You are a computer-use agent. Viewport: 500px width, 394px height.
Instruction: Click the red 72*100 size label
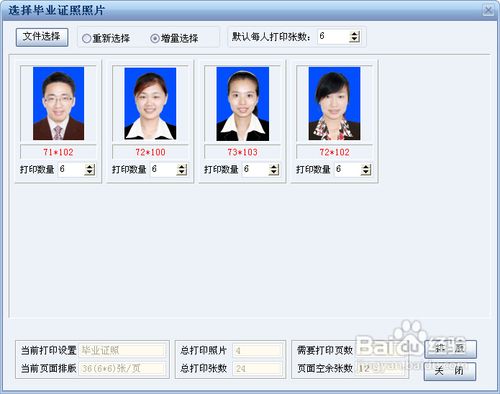(x=150, y=152)
